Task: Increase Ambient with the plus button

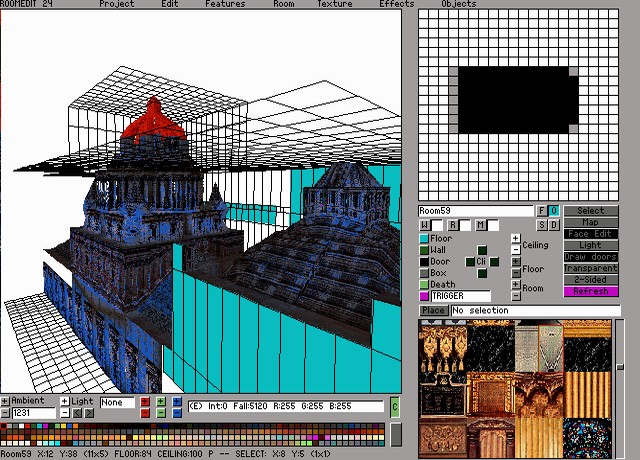Action: coord(5,401)
